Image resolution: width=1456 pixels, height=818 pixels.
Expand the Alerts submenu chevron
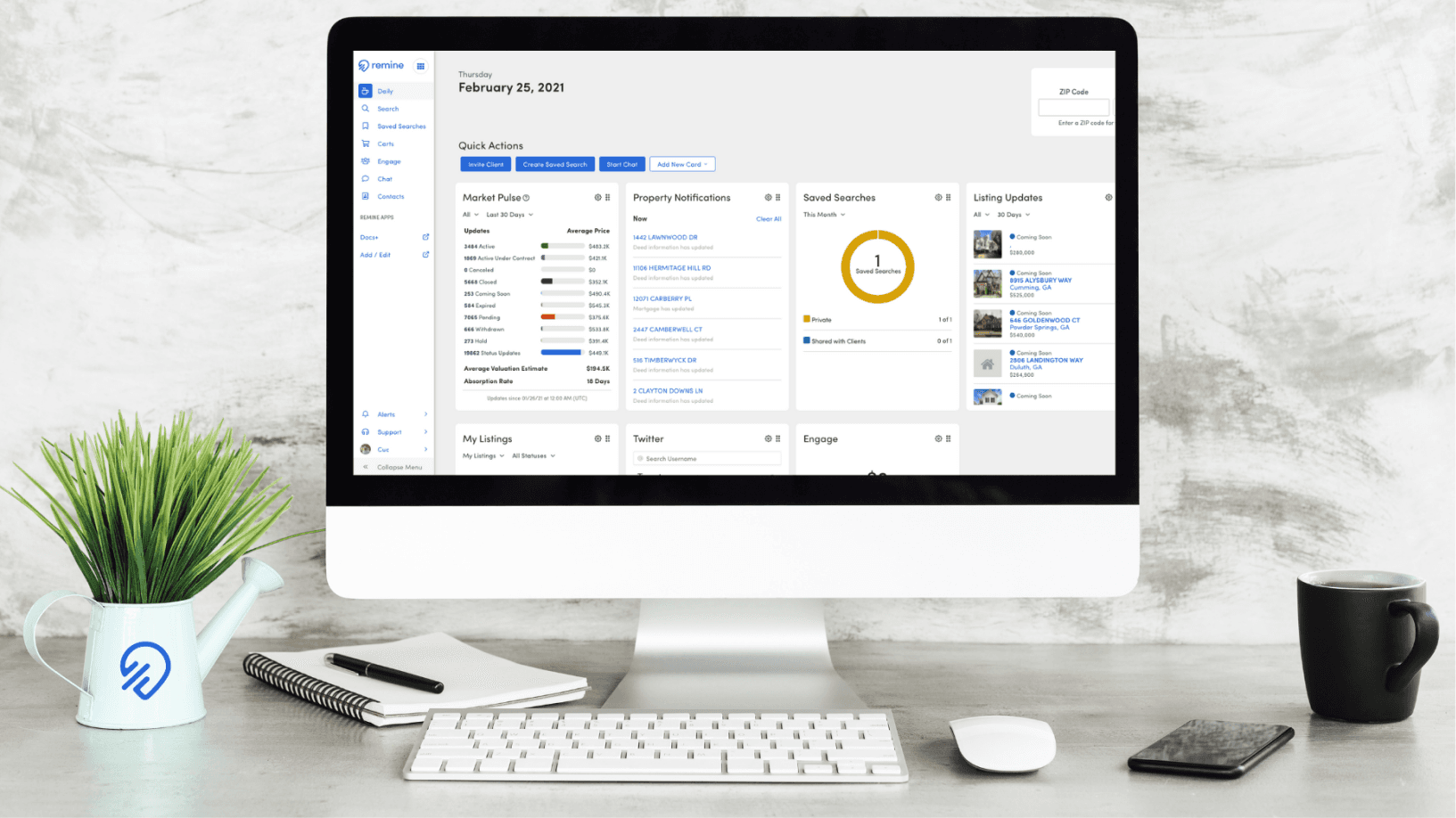(425, 414)
